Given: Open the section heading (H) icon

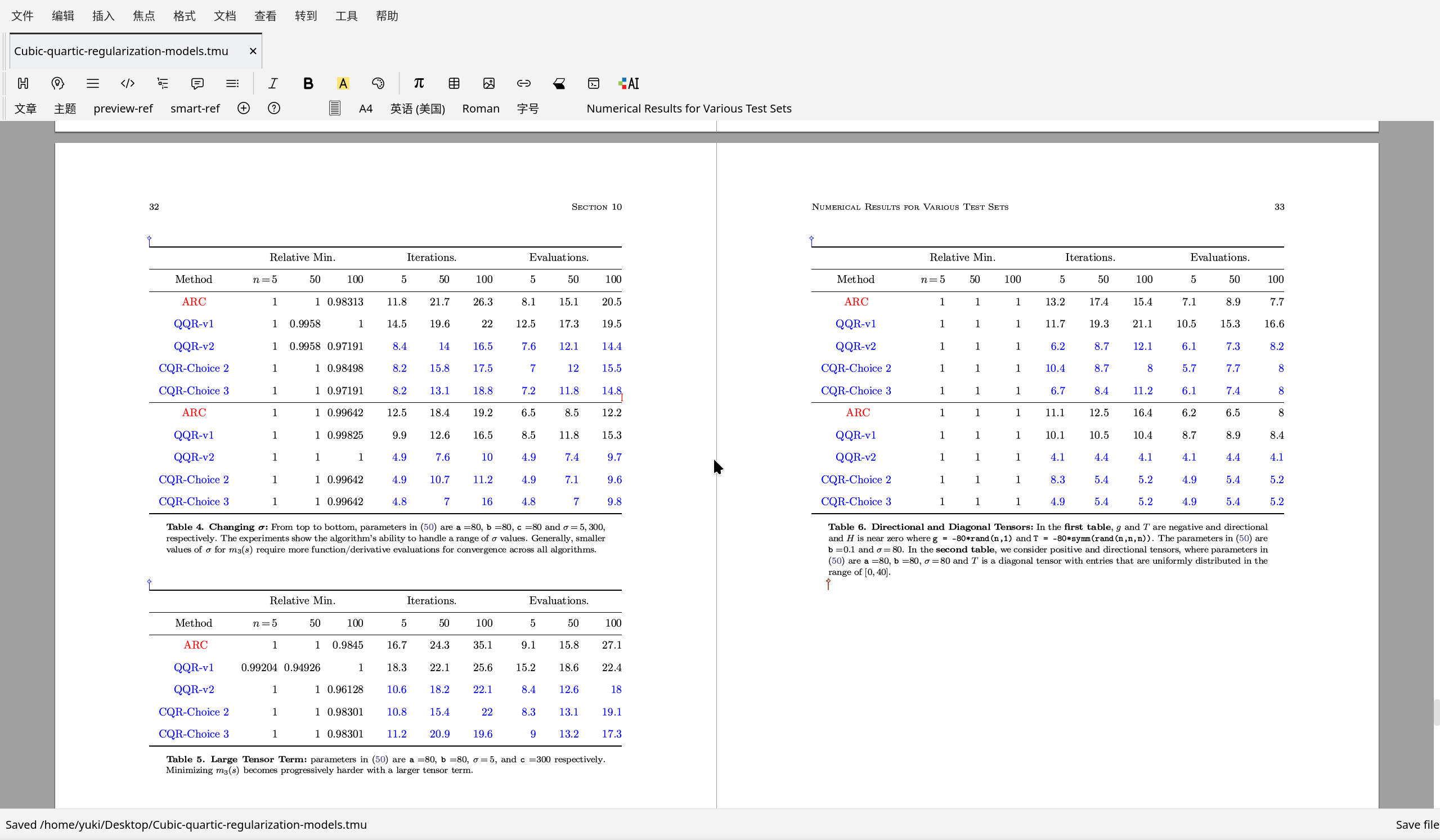Looking at the screenshot, I should [23, 83].
